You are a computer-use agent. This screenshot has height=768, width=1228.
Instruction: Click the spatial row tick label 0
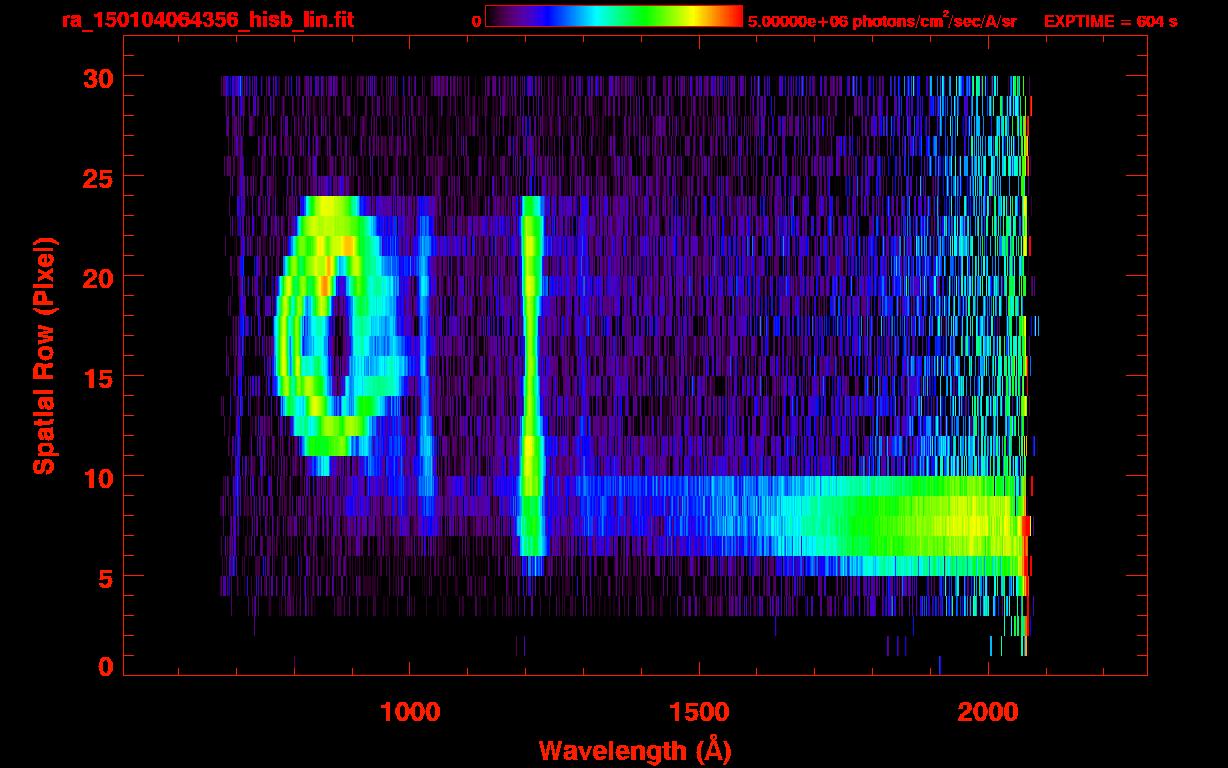click(105, 667)
